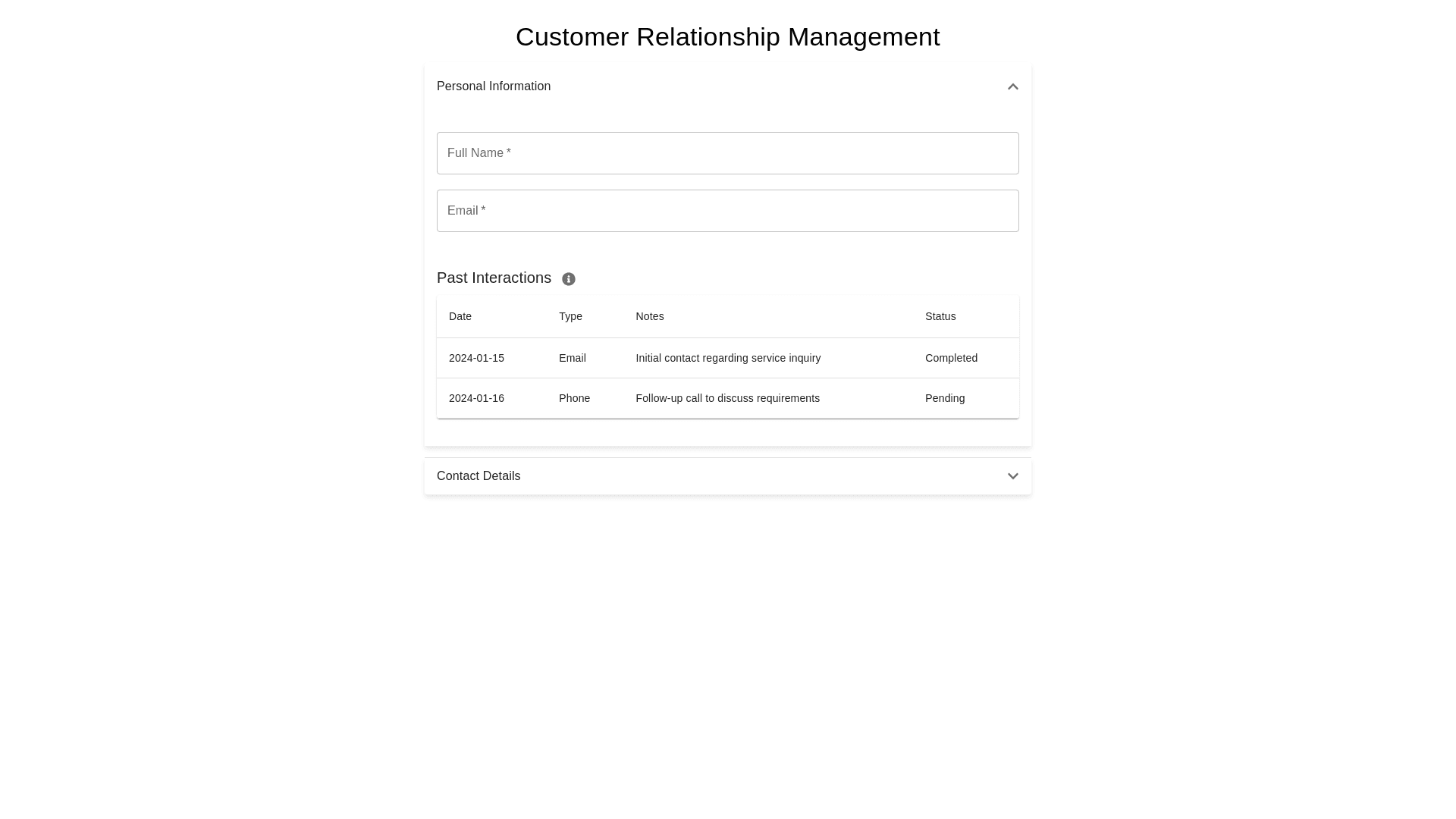
Task: Select the 2024-01-15 date cell
Action: tap(476, 358)
